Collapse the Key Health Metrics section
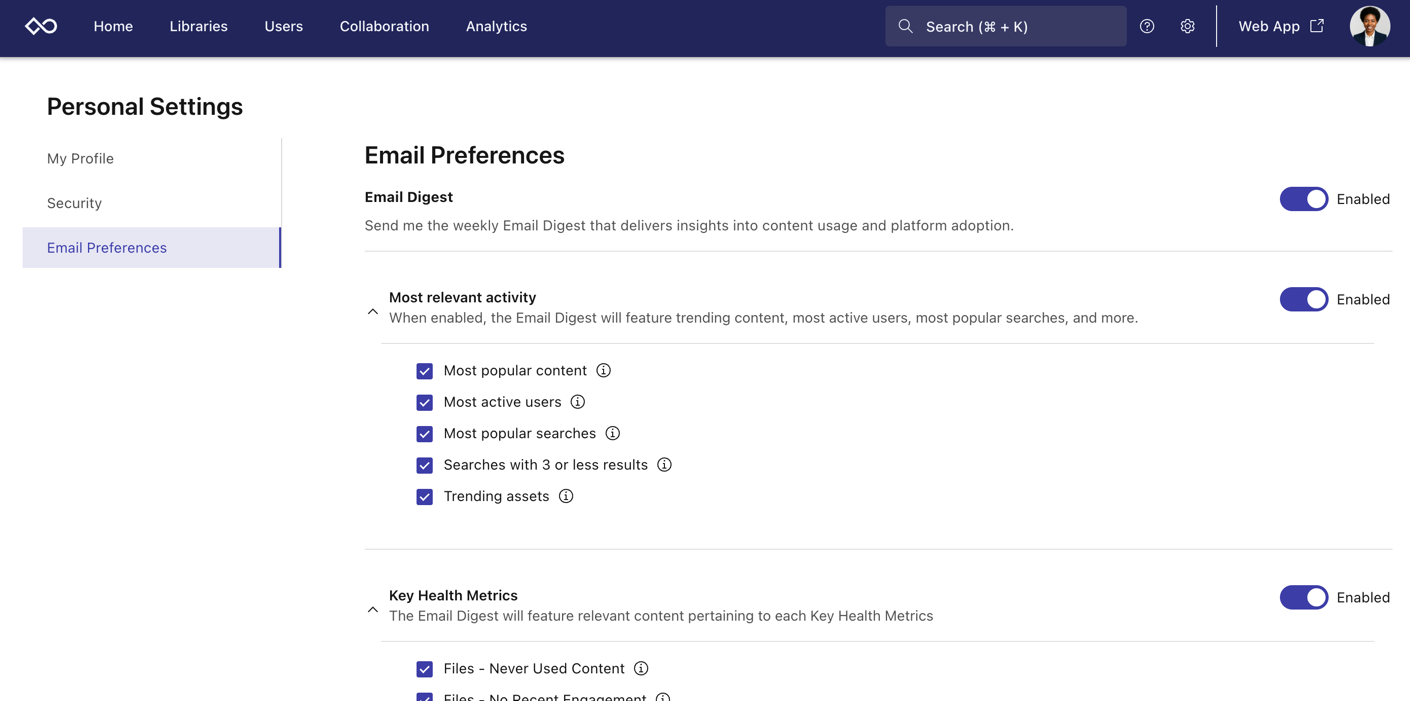1410x701 pixels. coord(372,609)
